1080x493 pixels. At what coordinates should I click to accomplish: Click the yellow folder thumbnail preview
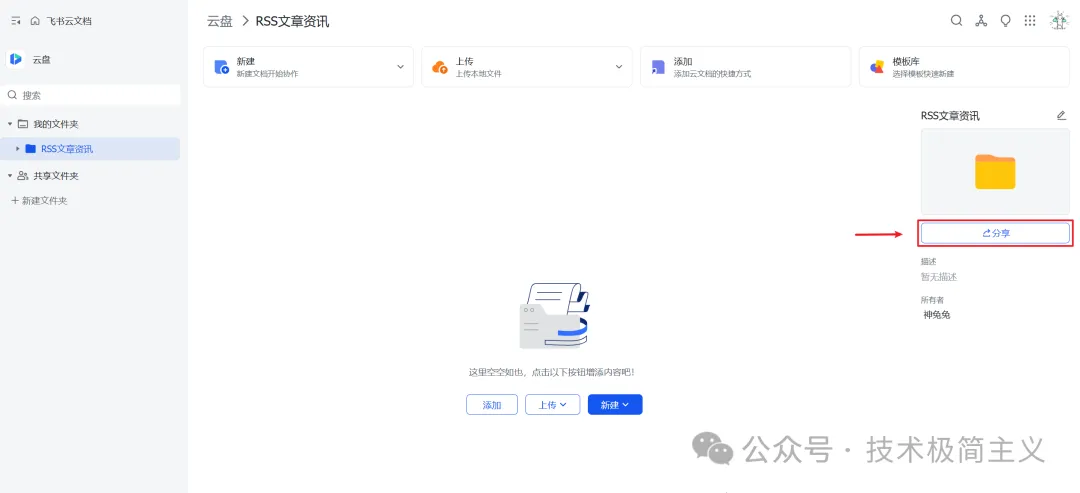pos(995,171)
